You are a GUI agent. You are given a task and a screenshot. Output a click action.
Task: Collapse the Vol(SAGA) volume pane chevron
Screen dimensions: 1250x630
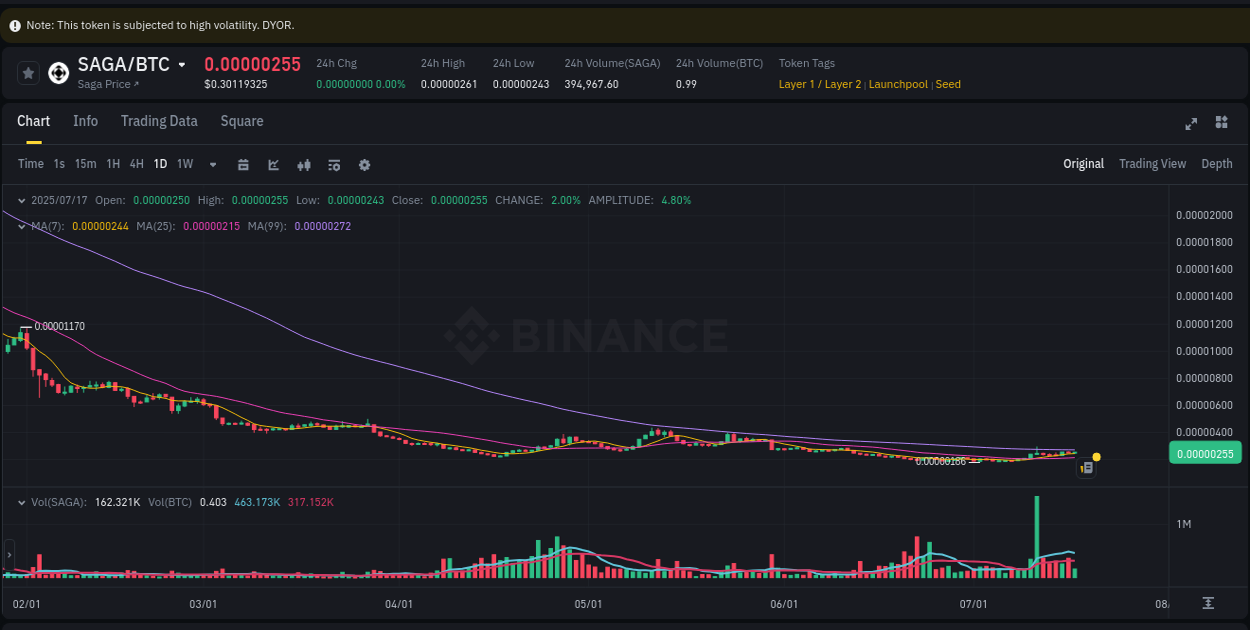20,502
